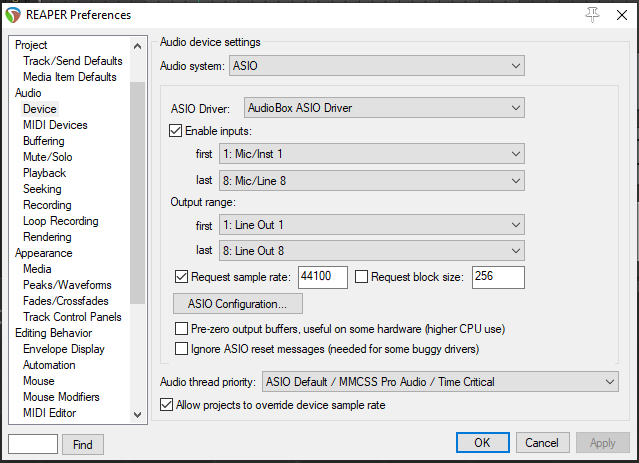Open Fades/Crossfades page
The width and height of the screenshot is (639, 463).
click(x=66, y=301)
